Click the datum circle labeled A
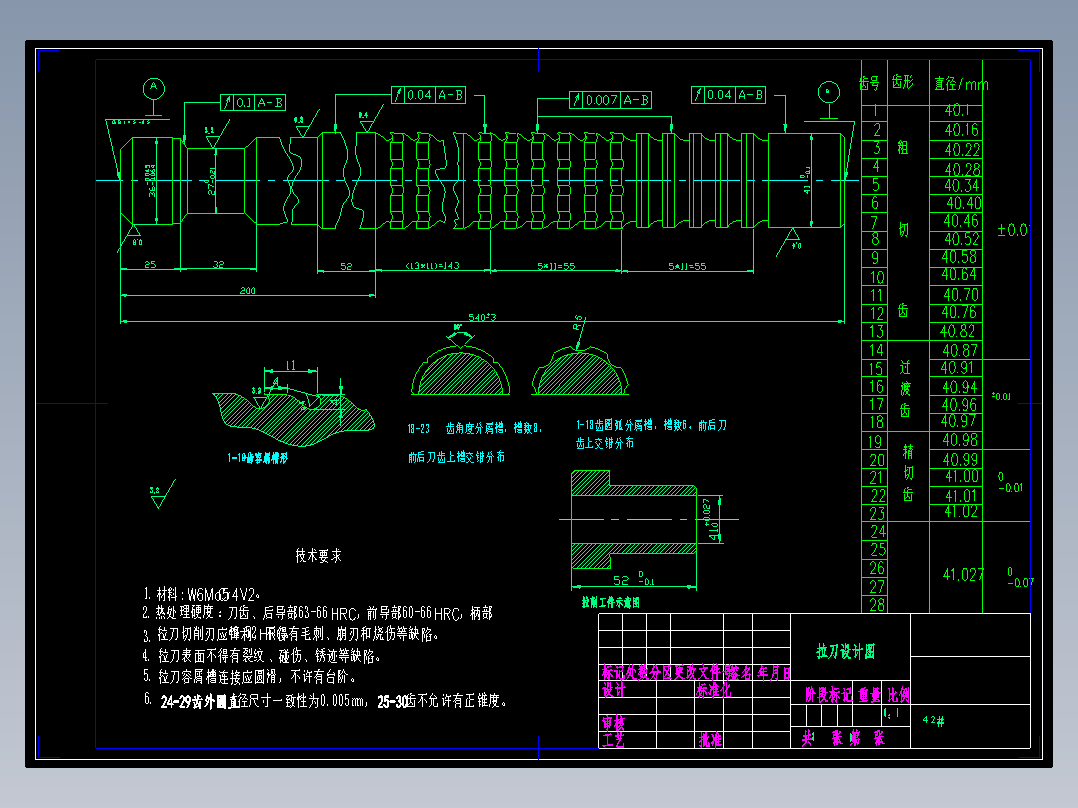This screenshot has width=1078, height=808. (153, 88)
